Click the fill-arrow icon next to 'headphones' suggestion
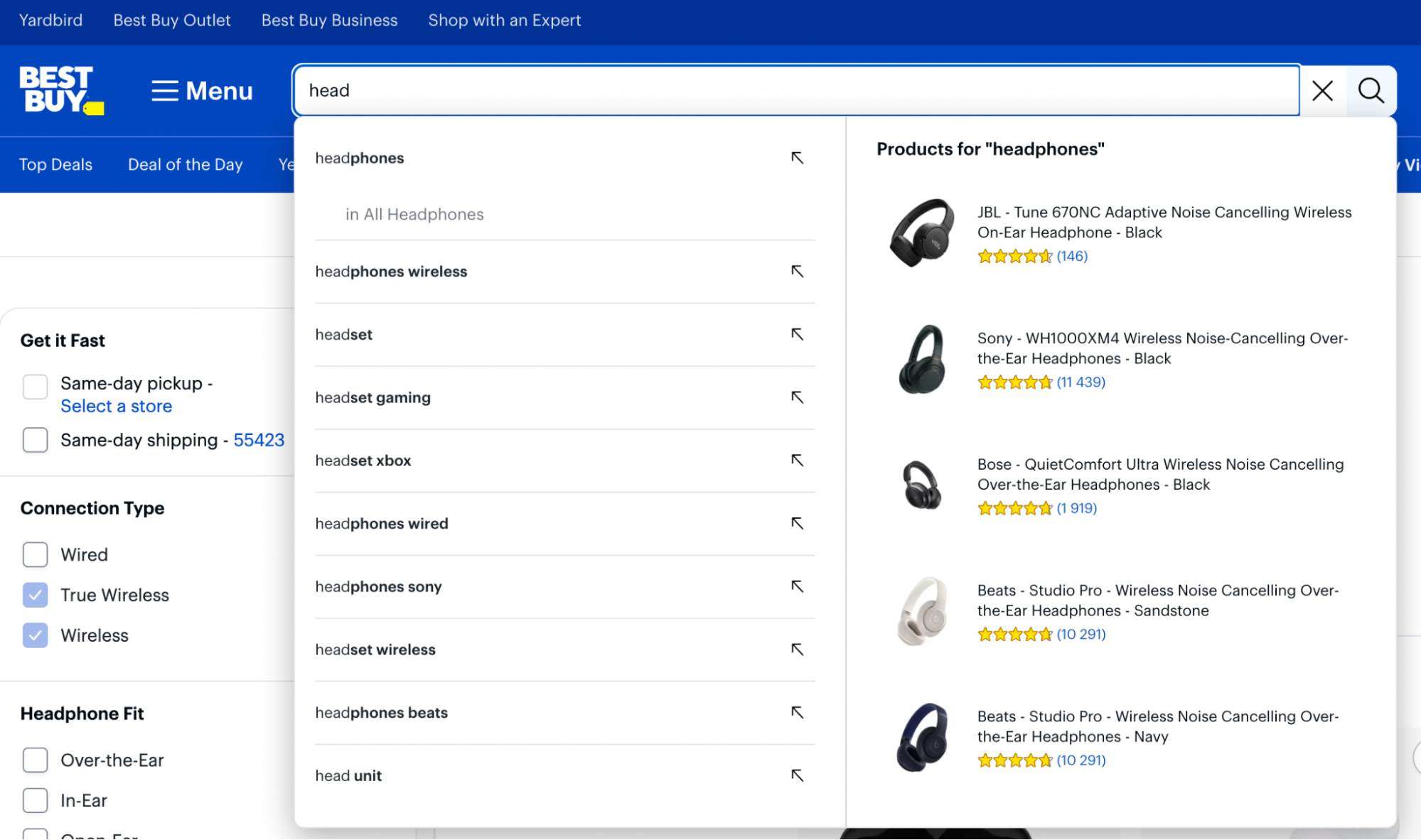1421x840 pixels. (x=798, y=158)
